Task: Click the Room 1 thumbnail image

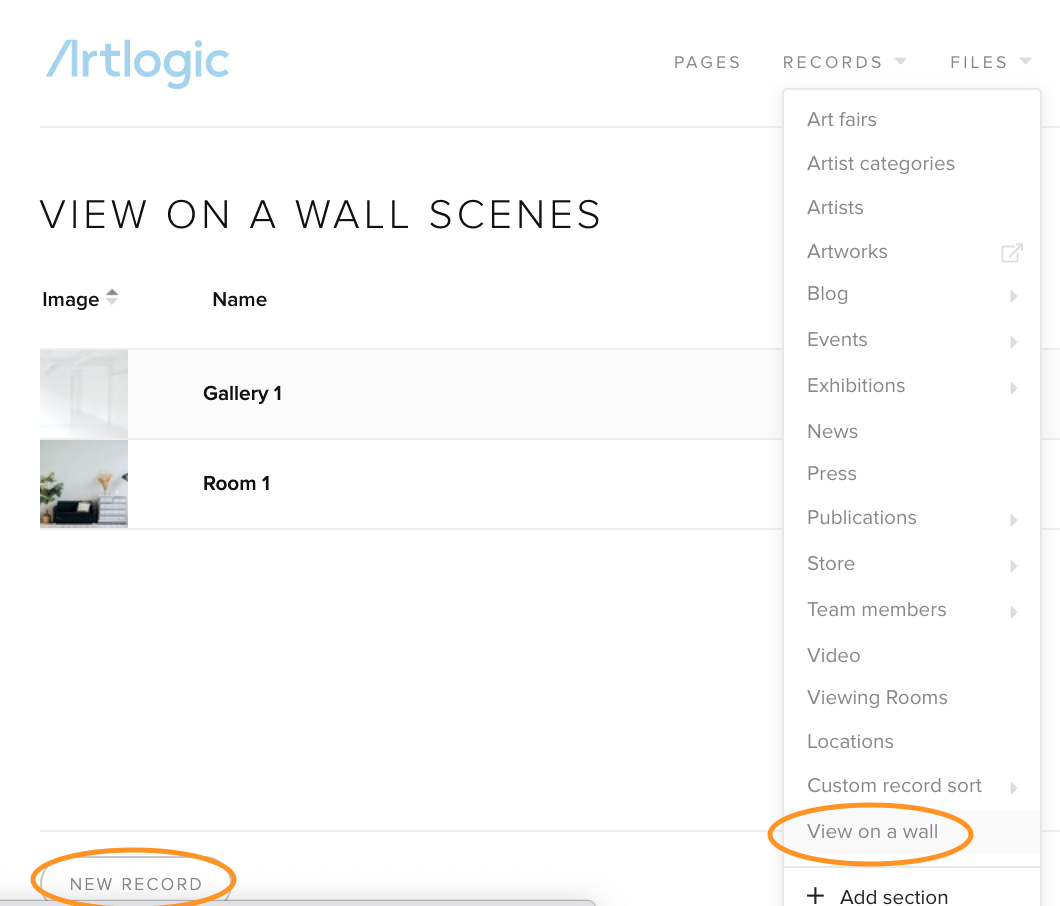Action: (84, 483)
